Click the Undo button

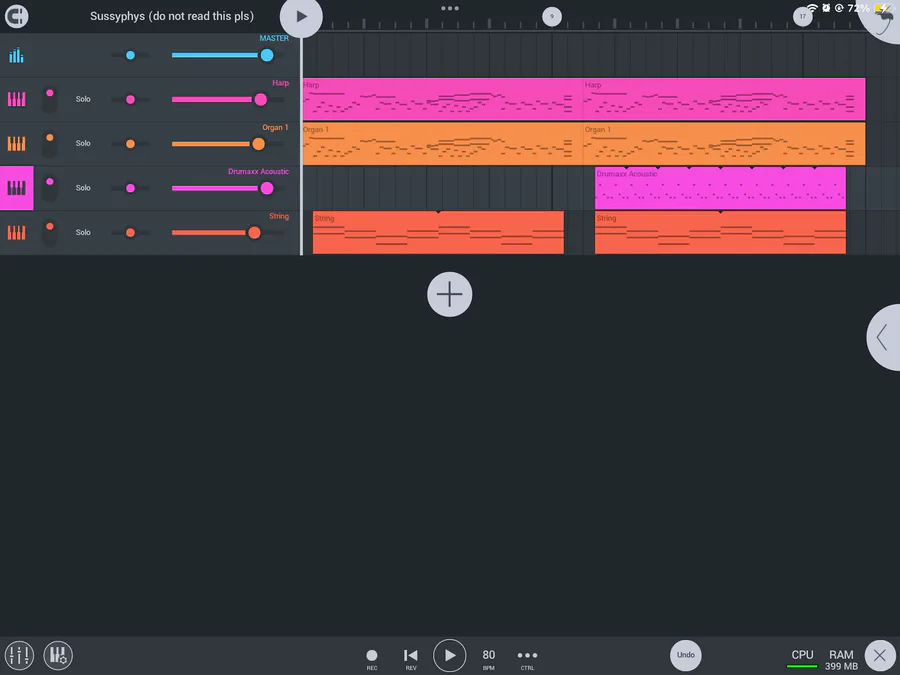pos(685,655)
